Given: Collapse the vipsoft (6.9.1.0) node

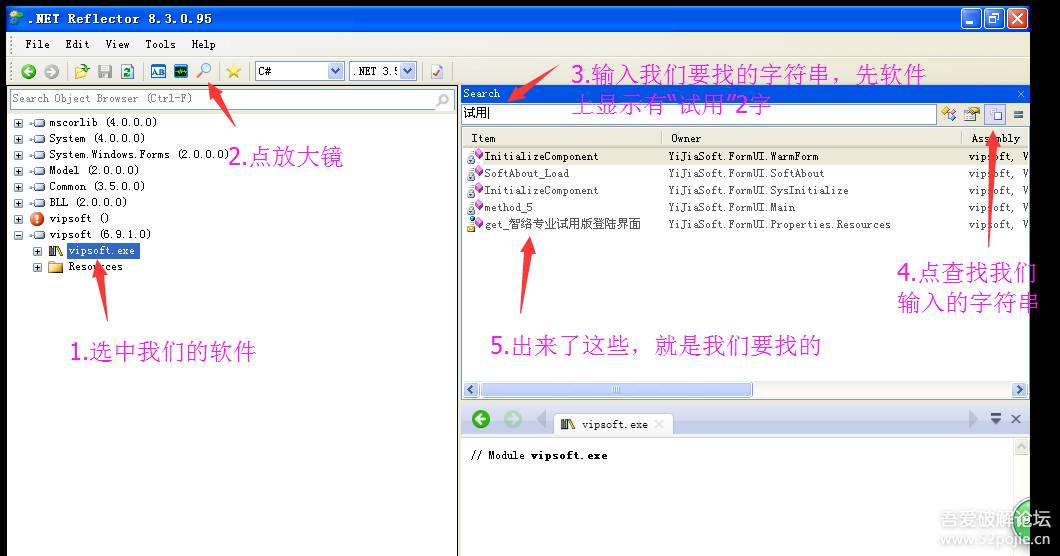Looking at the screenshot, I should pyautogui.click(x=18, y=235).
